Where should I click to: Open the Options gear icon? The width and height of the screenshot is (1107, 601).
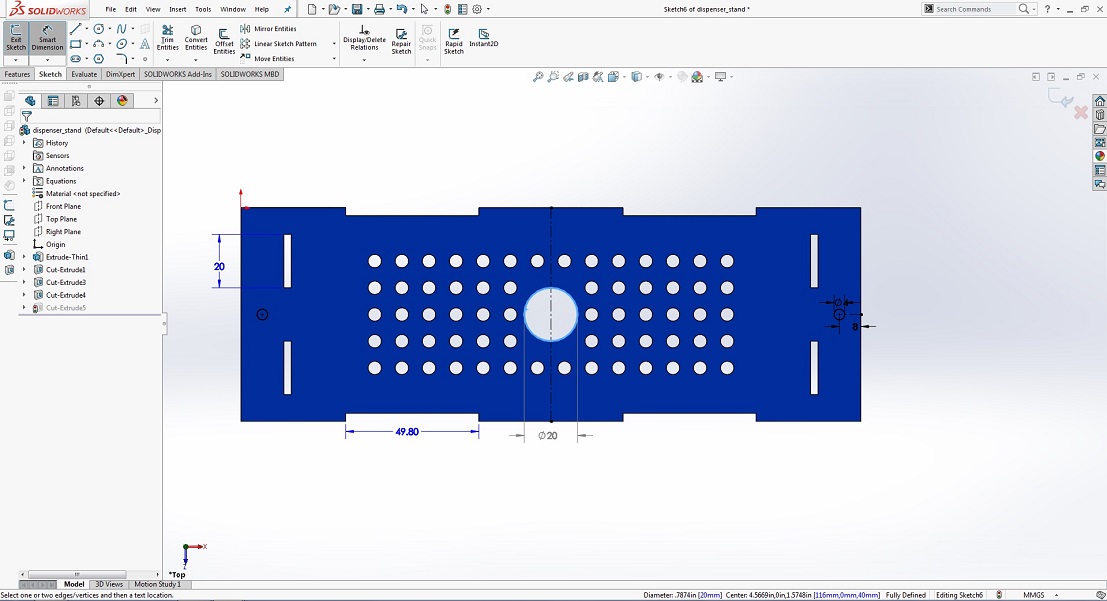pyautogui.click(x=477, y=9)
